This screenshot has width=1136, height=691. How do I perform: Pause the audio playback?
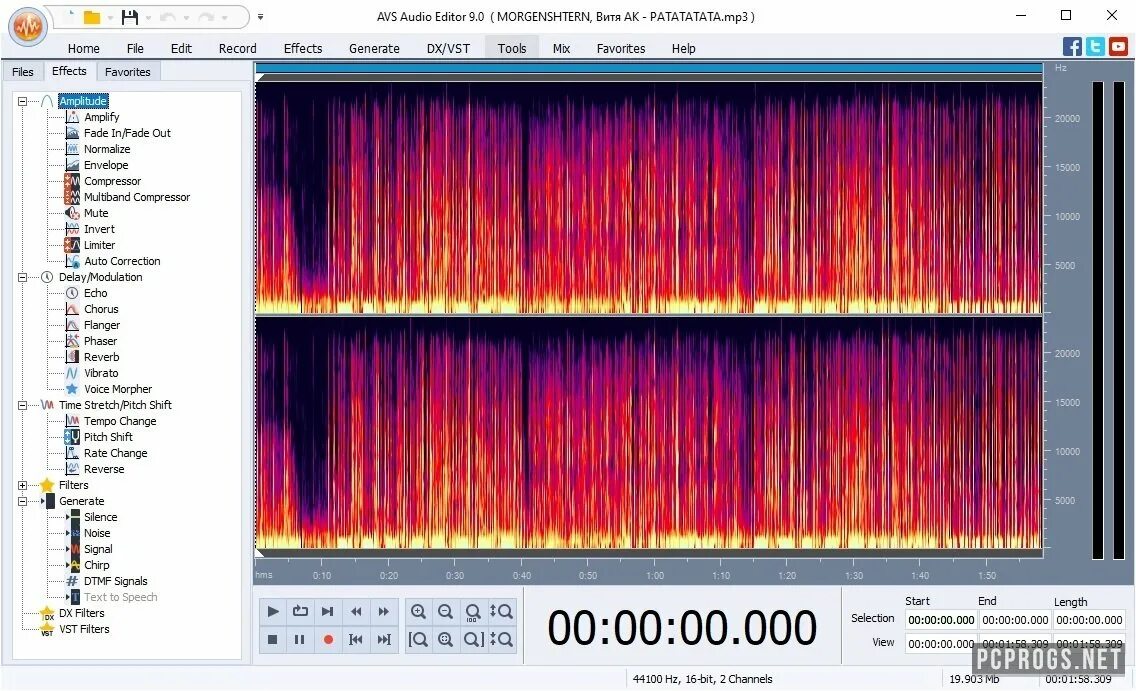[300, 640]
